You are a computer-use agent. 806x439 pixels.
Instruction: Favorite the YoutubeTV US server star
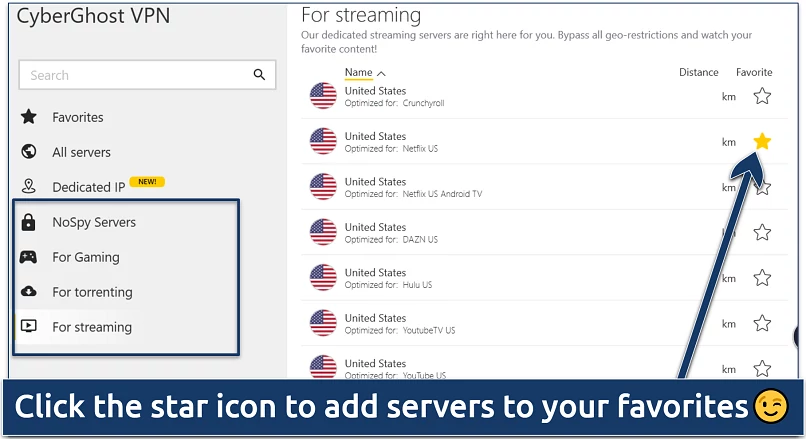(762, 323)
